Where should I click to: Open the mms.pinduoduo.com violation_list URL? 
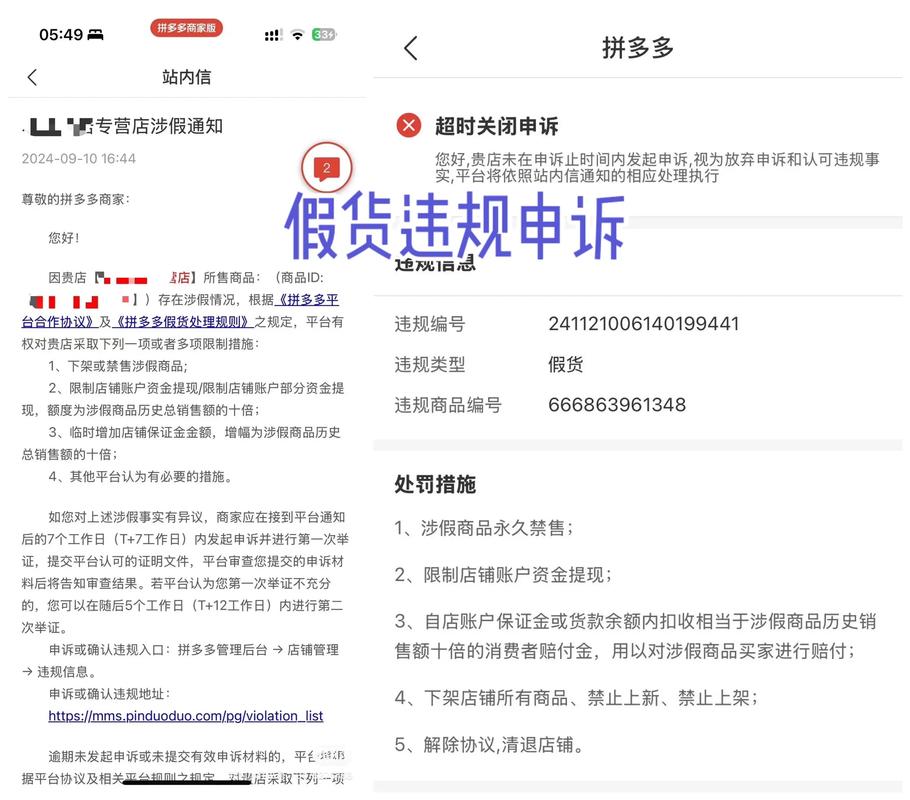coord(186,716)
